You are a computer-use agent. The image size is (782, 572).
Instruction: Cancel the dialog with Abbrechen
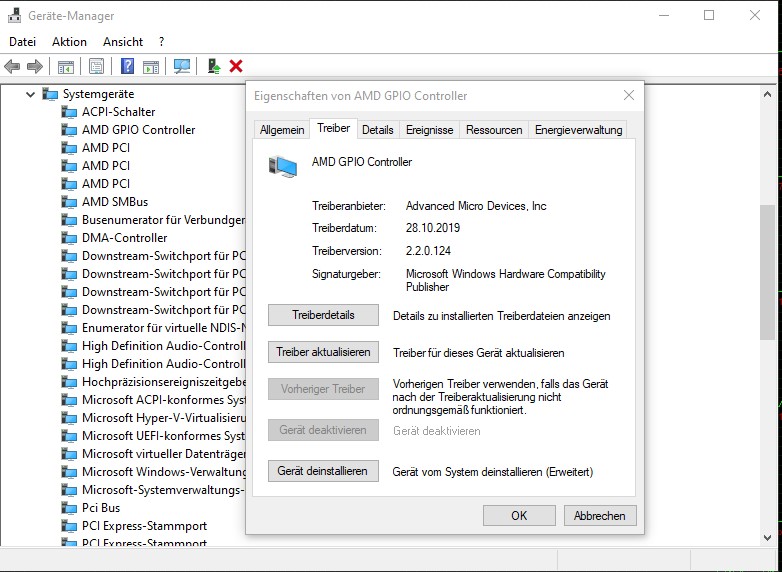click(600, 516)
